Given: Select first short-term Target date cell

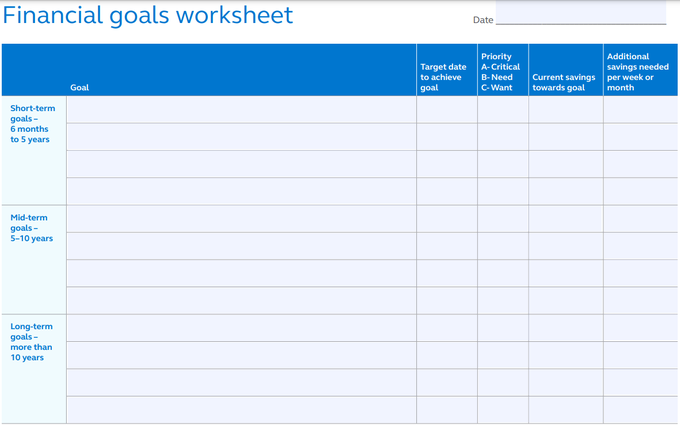Looking at the screenshot, I should [447, 109].
